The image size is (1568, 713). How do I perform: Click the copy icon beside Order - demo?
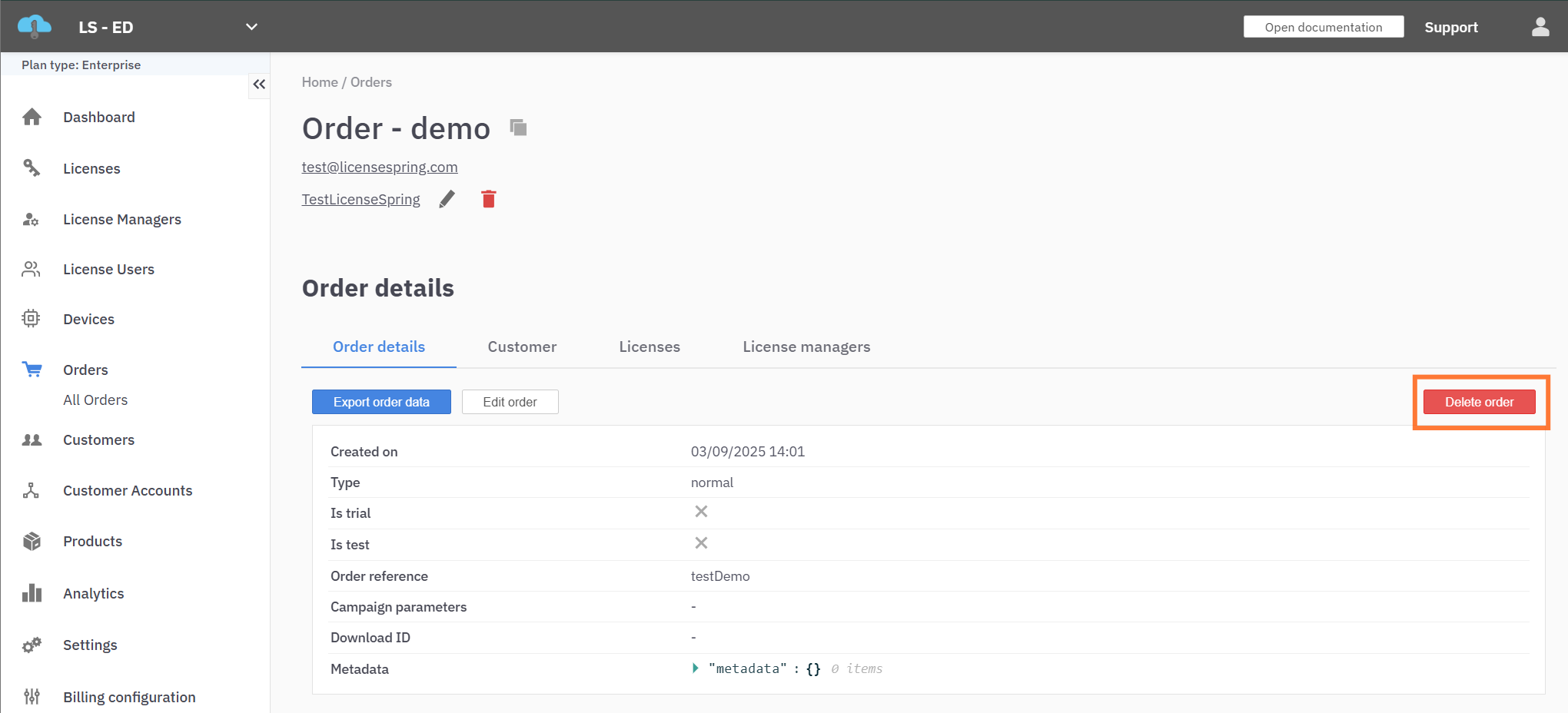pos(519,128)
